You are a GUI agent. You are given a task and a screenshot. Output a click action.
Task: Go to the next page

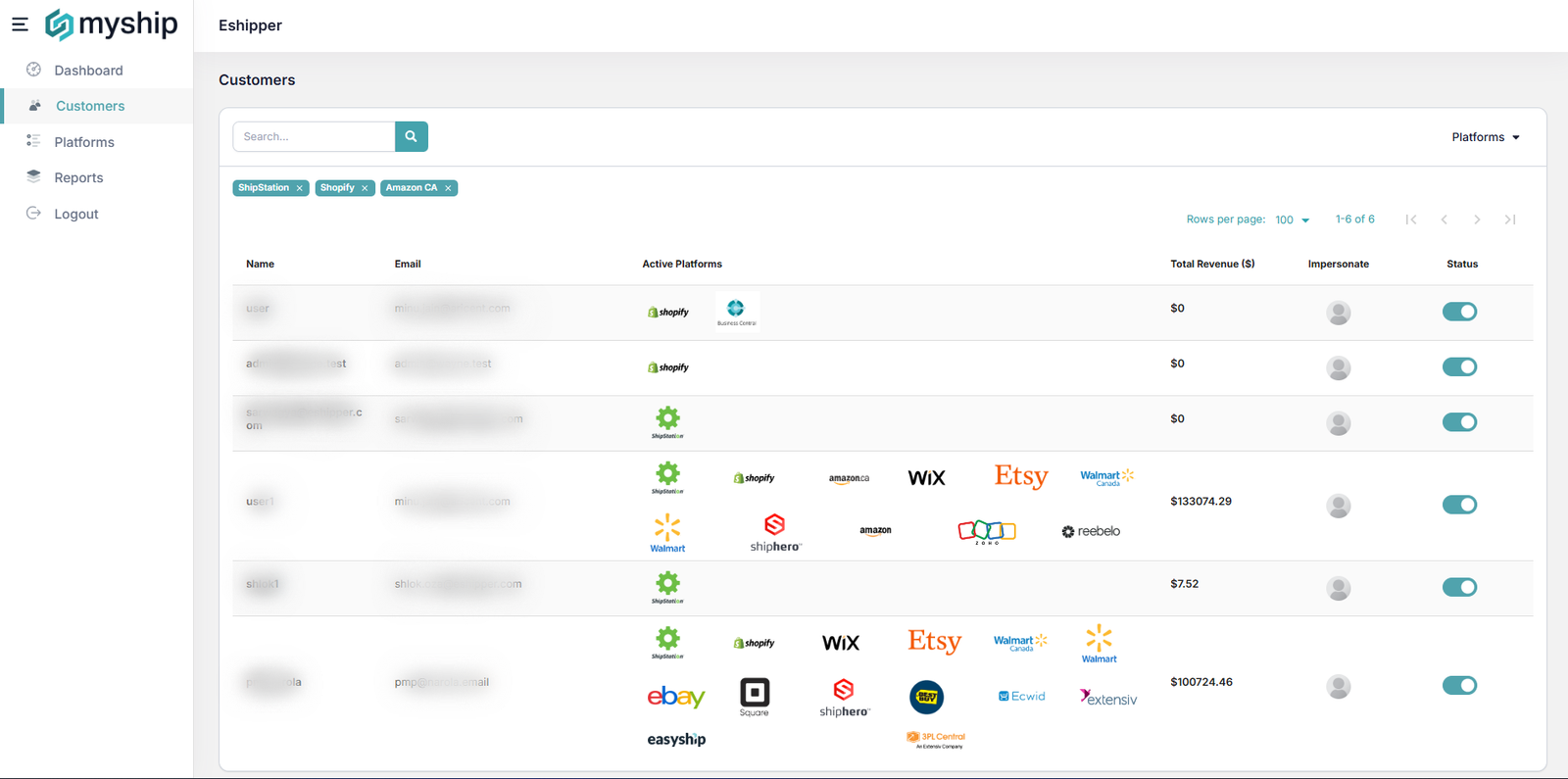1477,219
